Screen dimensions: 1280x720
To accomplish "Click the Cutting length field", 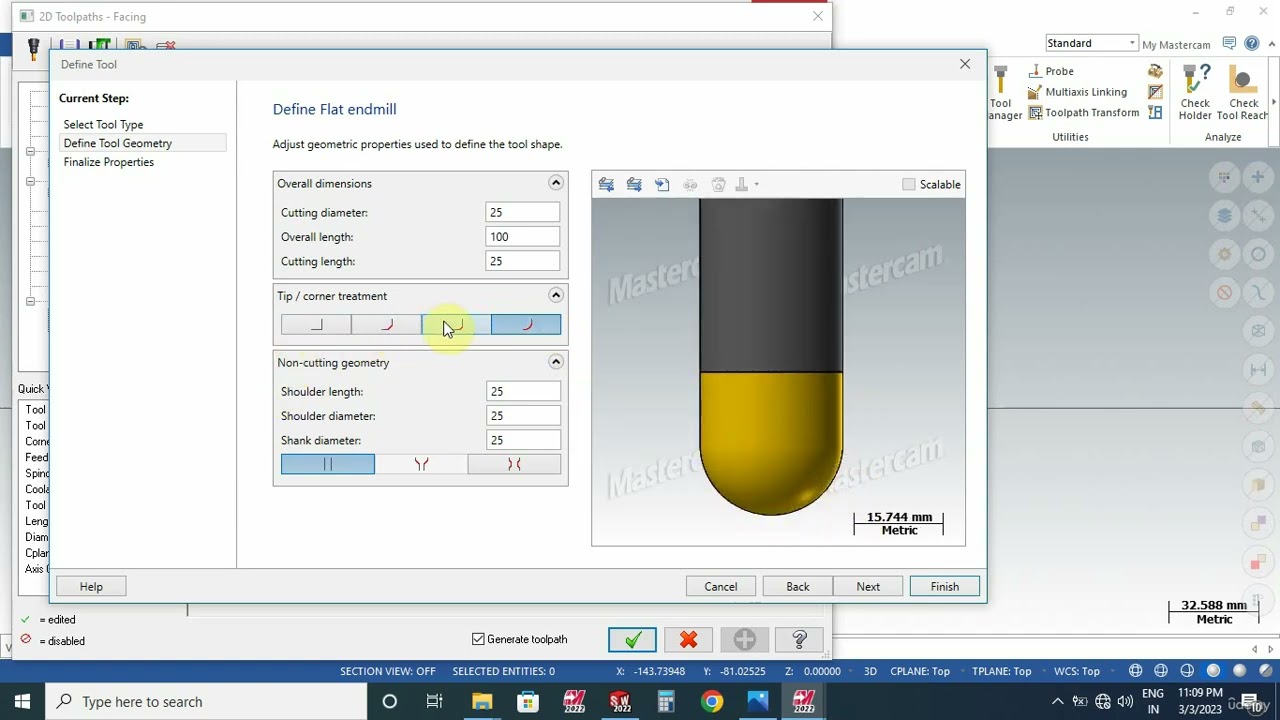I will point(522,261).
